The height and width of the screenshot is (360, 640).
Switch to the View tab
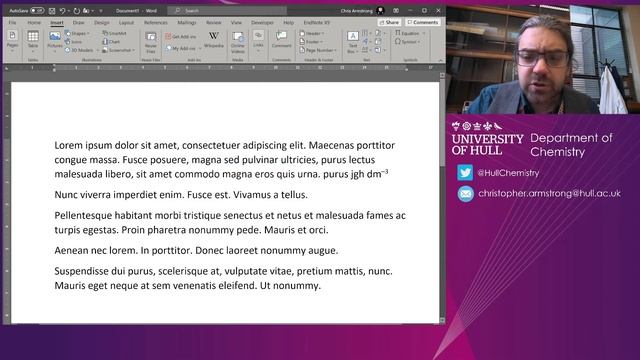tap(236, 22)
